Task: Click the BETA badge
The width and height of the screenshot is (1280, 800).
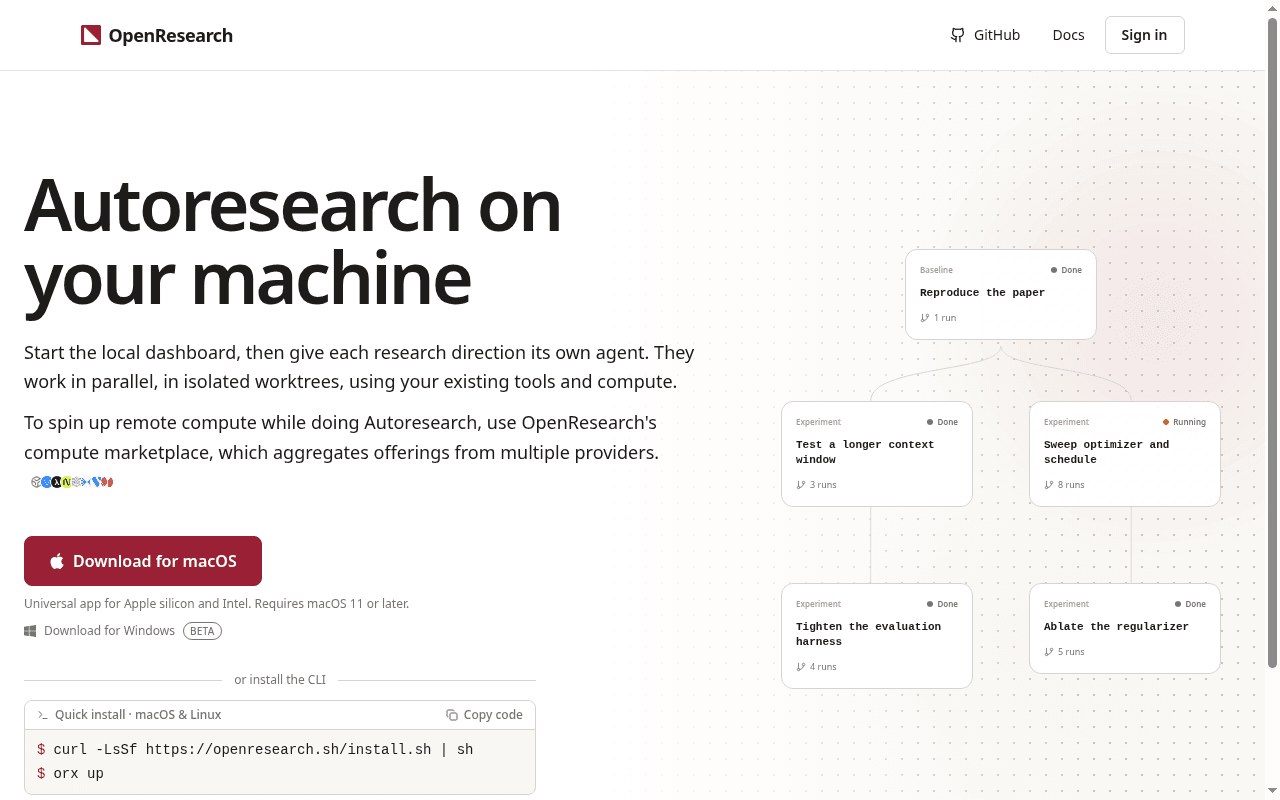Action: pos(202,631)
